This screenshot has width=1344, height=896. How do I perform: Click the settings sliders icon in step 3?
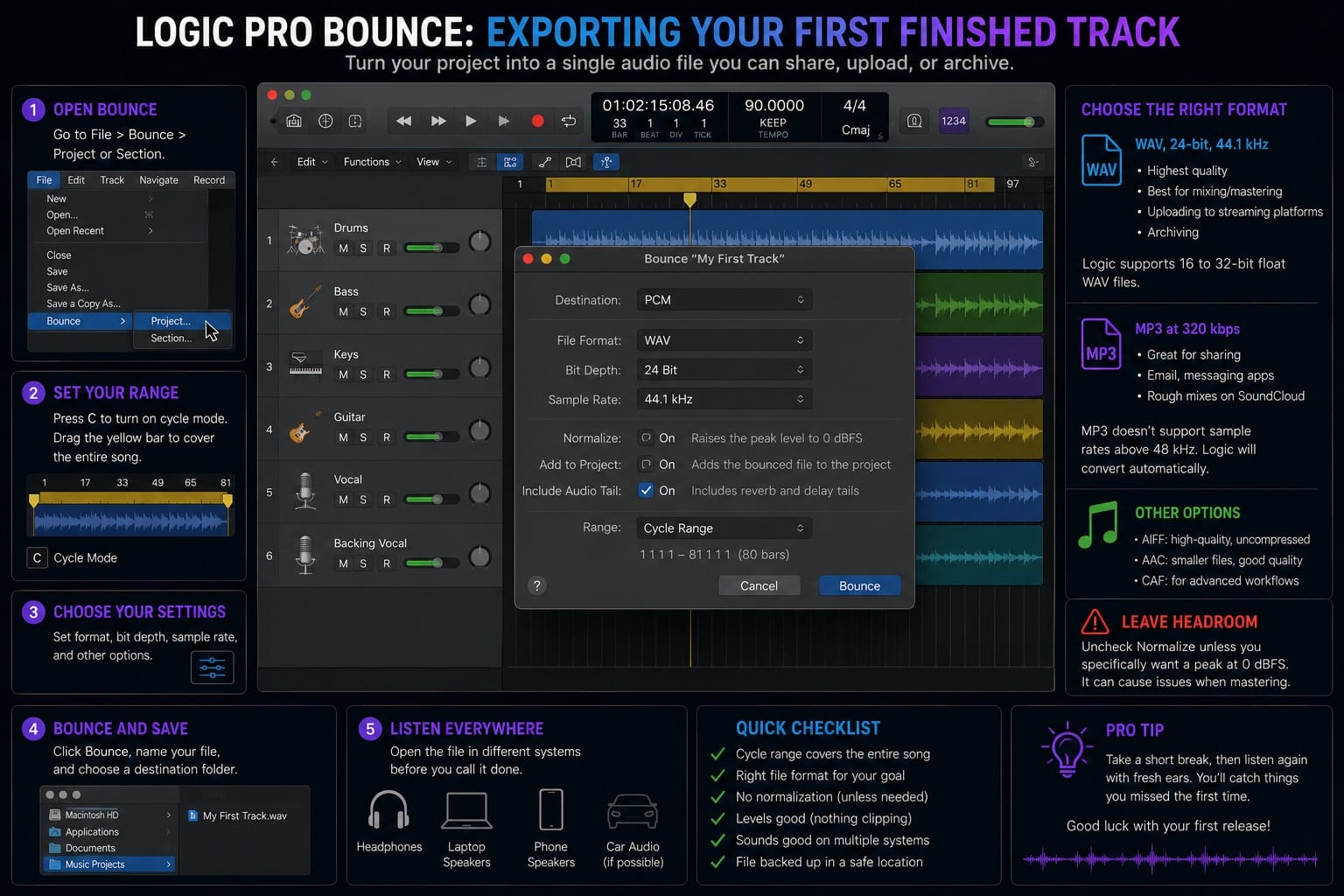[212, 668]
